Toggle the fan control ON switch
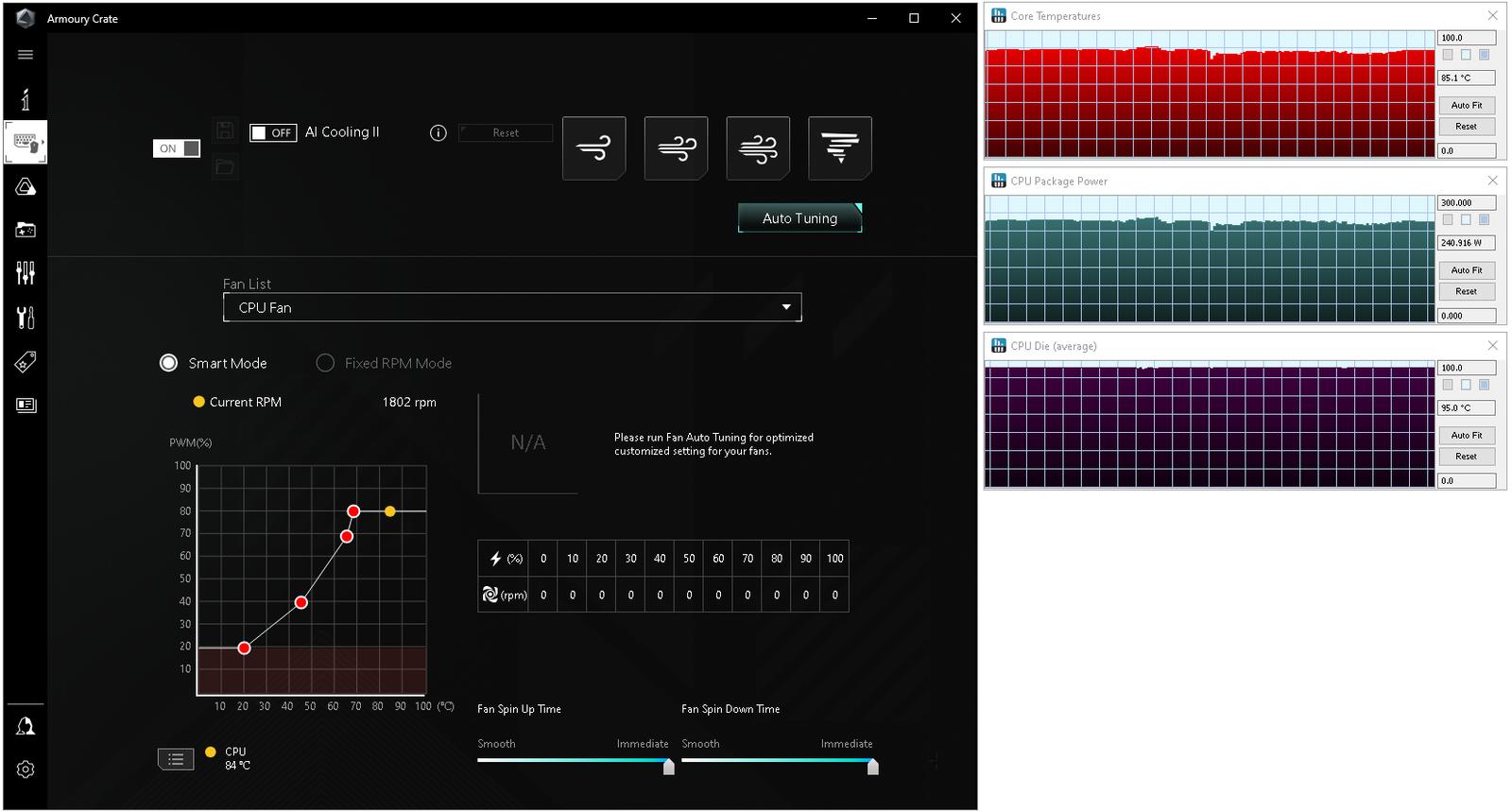 coord(177,148)
